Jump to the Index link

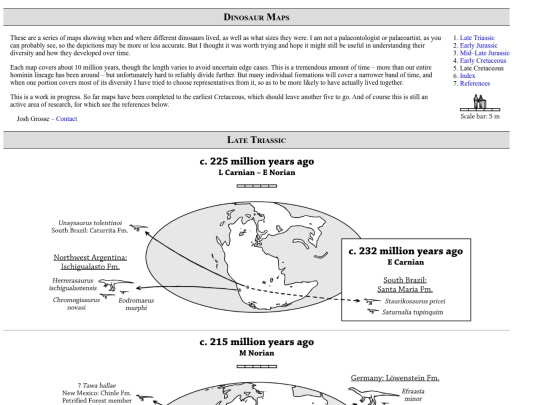tap(467, 76)
